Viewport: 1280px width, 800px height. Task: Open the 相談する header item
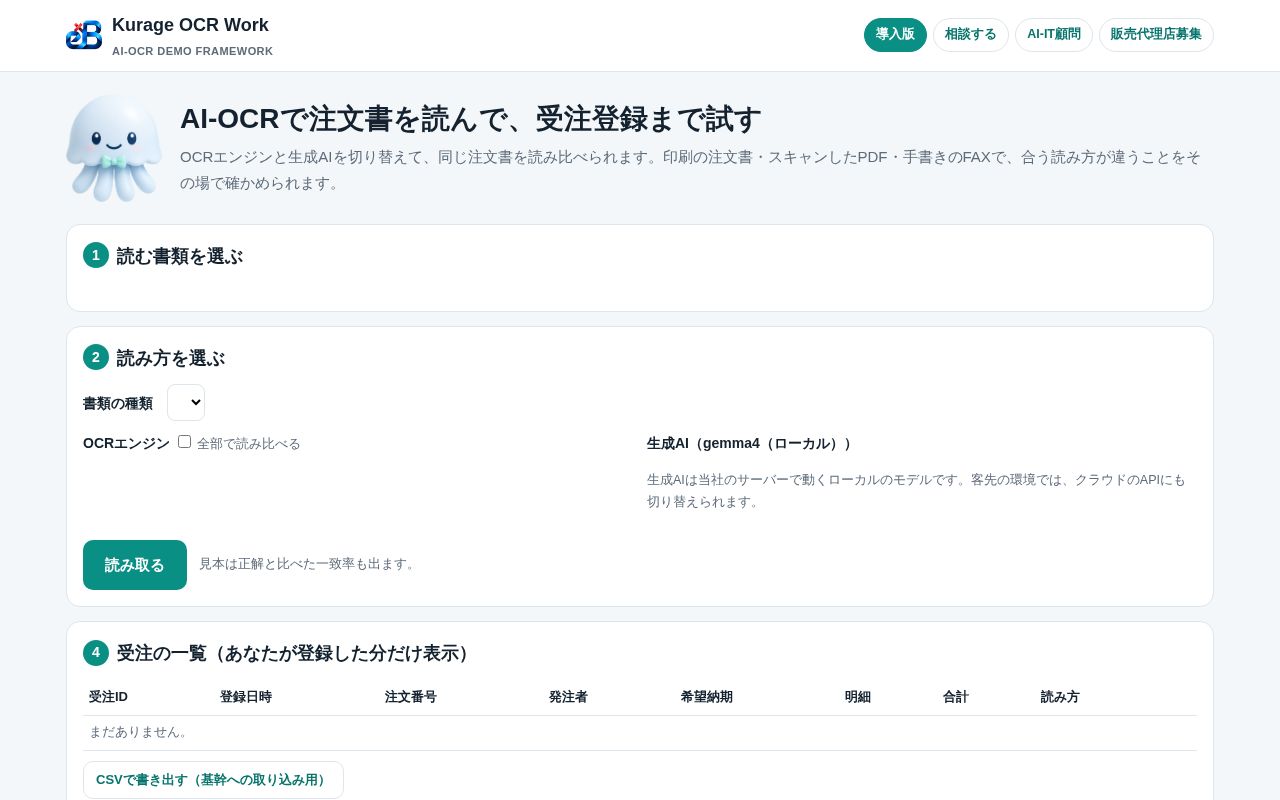(x=971, y=35)
